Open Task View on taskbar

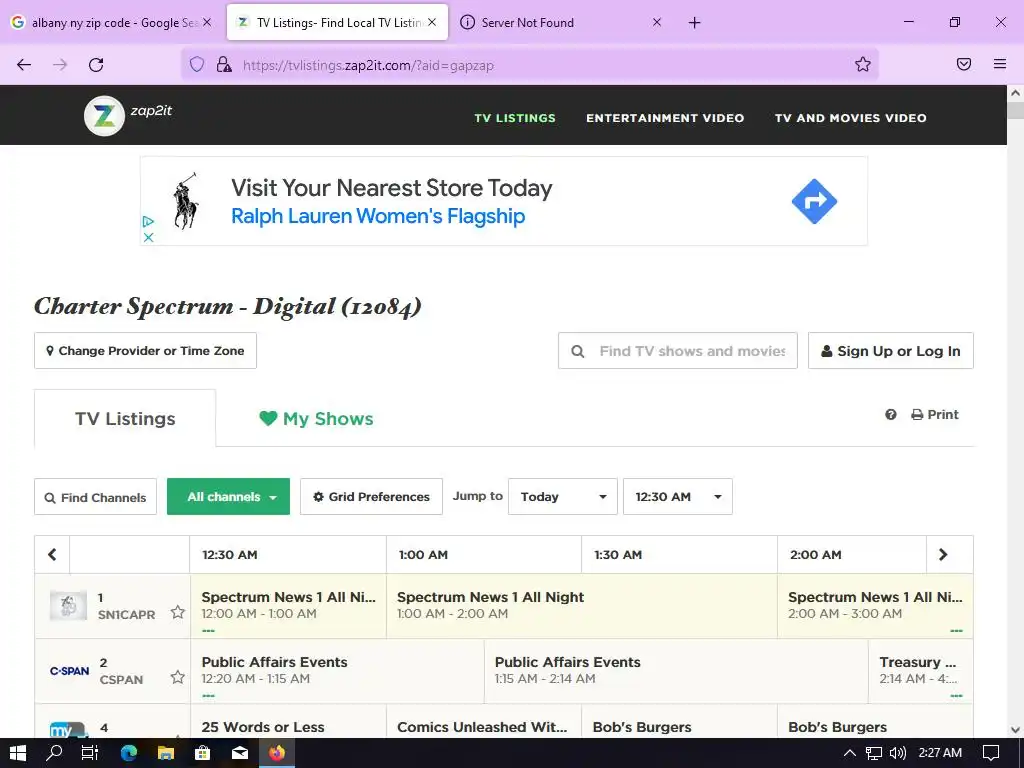(89, 753)
